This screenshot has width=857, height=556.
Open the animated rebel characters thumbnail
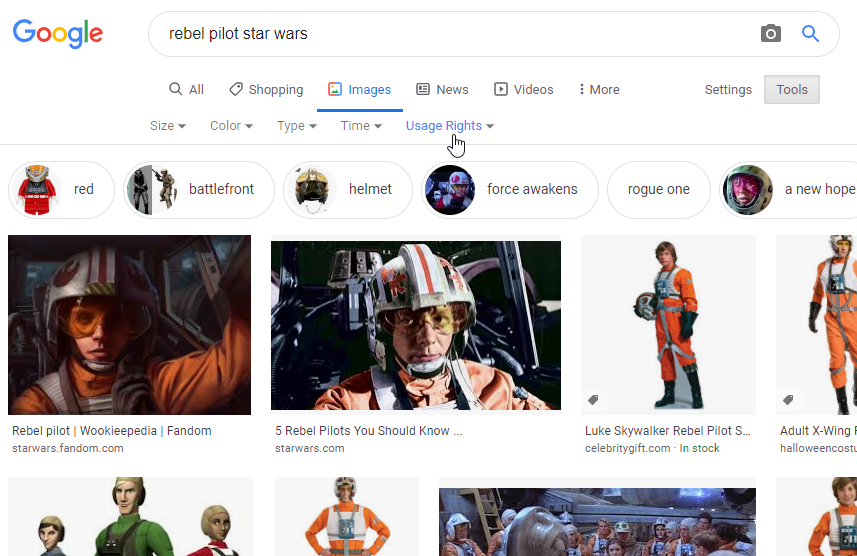(131, 517)
